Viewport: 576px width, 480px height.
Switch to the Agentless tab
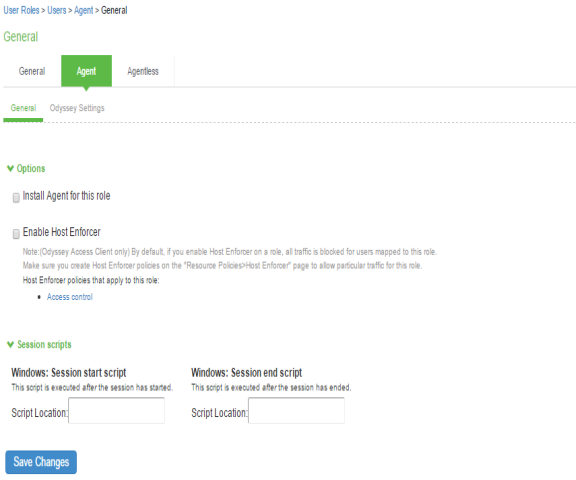pos(143,71)
